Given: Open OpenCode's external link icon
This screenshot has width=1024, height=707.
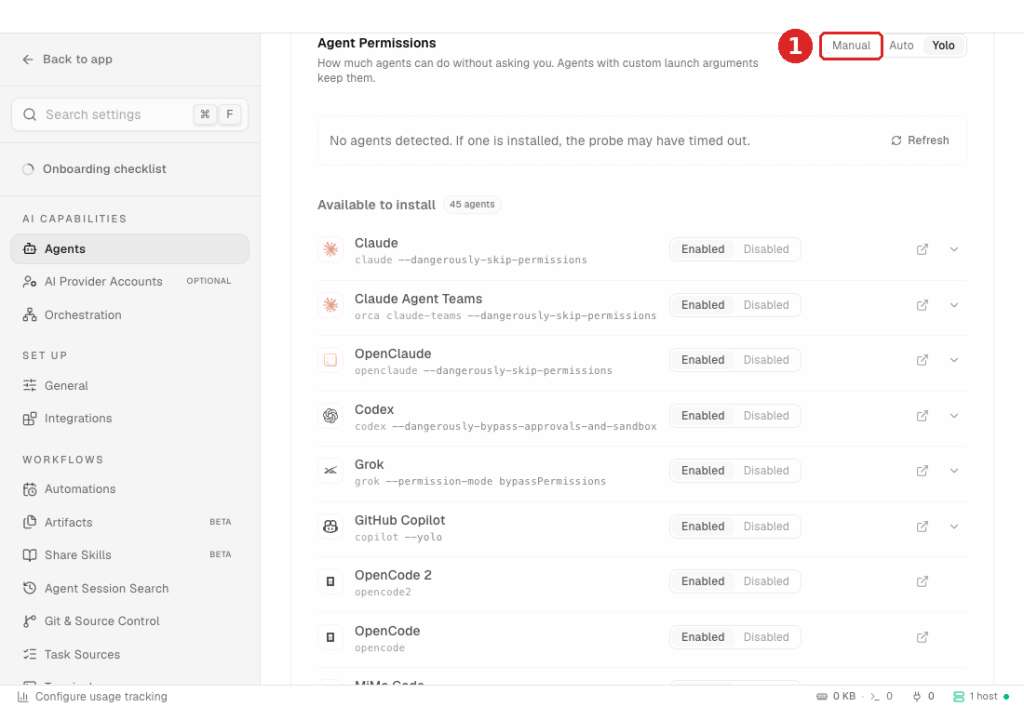Looking at the screenshot, I should [922, 637].
